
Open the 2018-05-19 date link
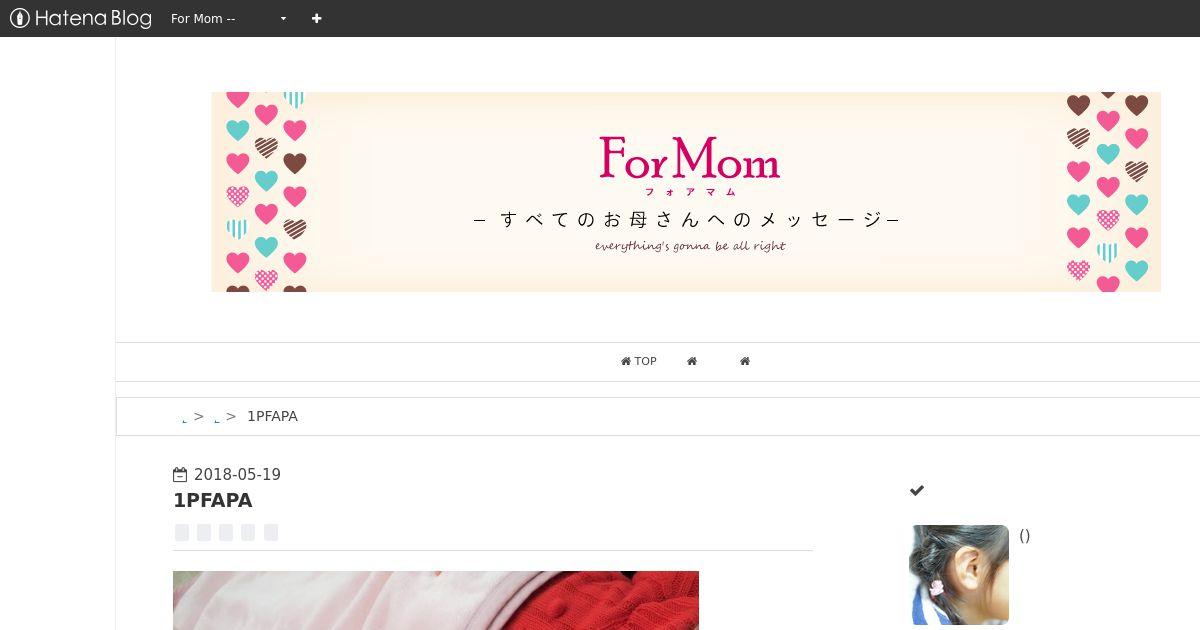pyautogui.click(x=237, y=475)
